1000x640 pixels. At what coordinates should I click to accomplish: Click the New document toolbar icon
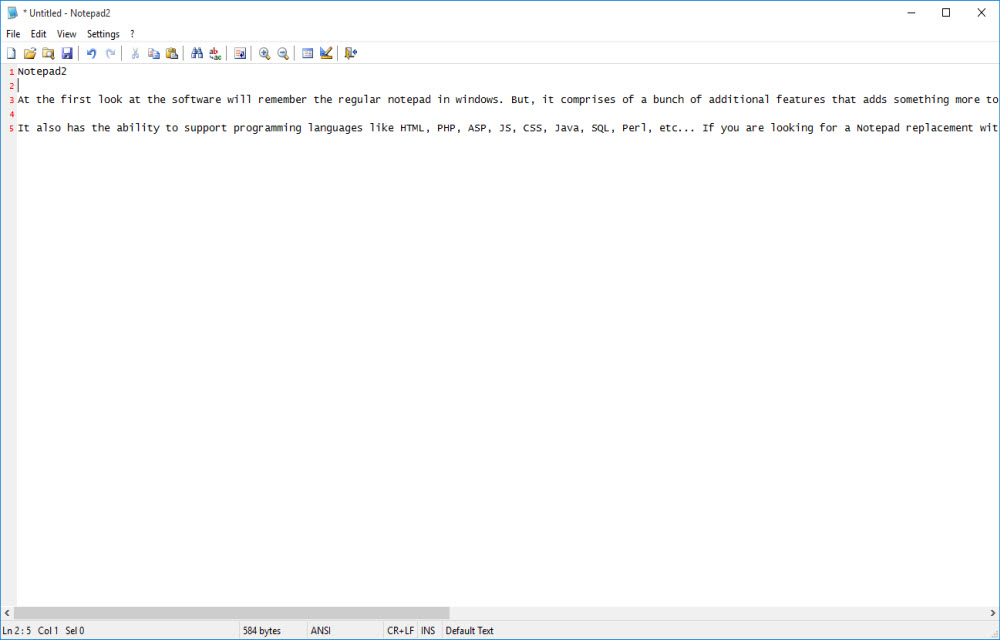tap(11, 54)
